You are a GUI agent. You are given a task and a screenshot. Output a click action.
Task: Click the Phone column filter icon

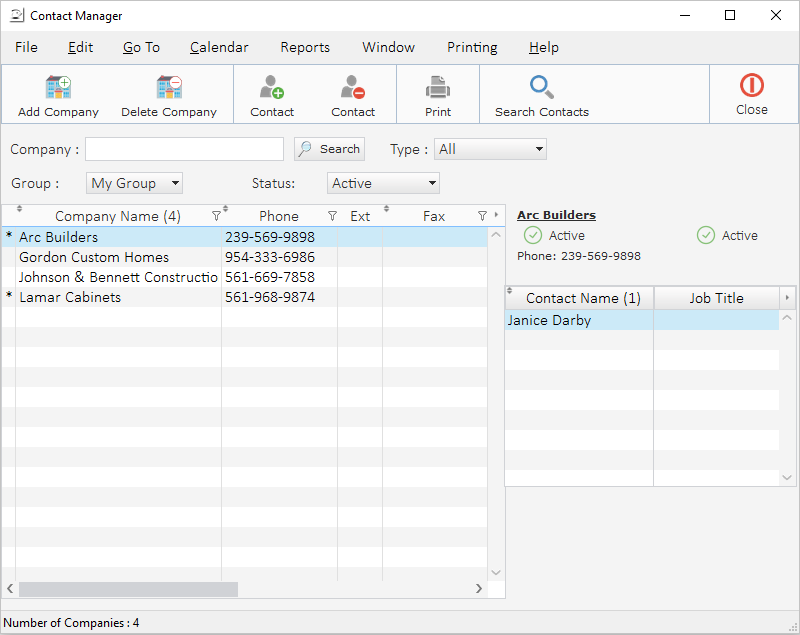pos(332,216)
